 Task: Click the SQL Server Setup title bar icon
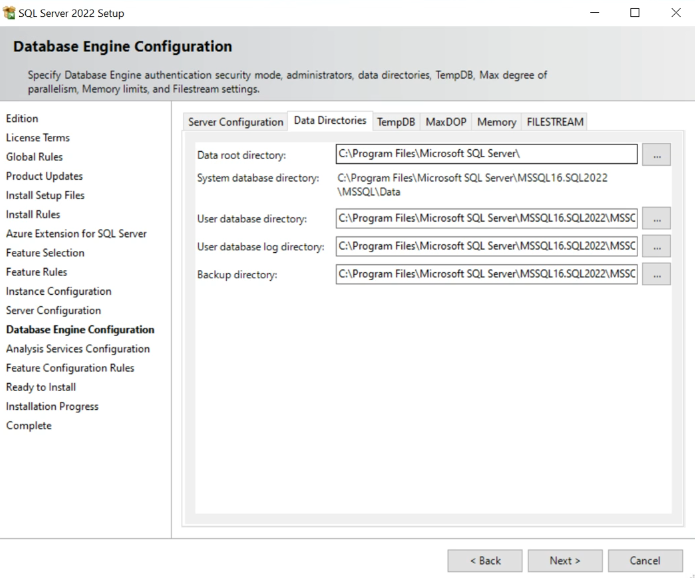point(9,13)
